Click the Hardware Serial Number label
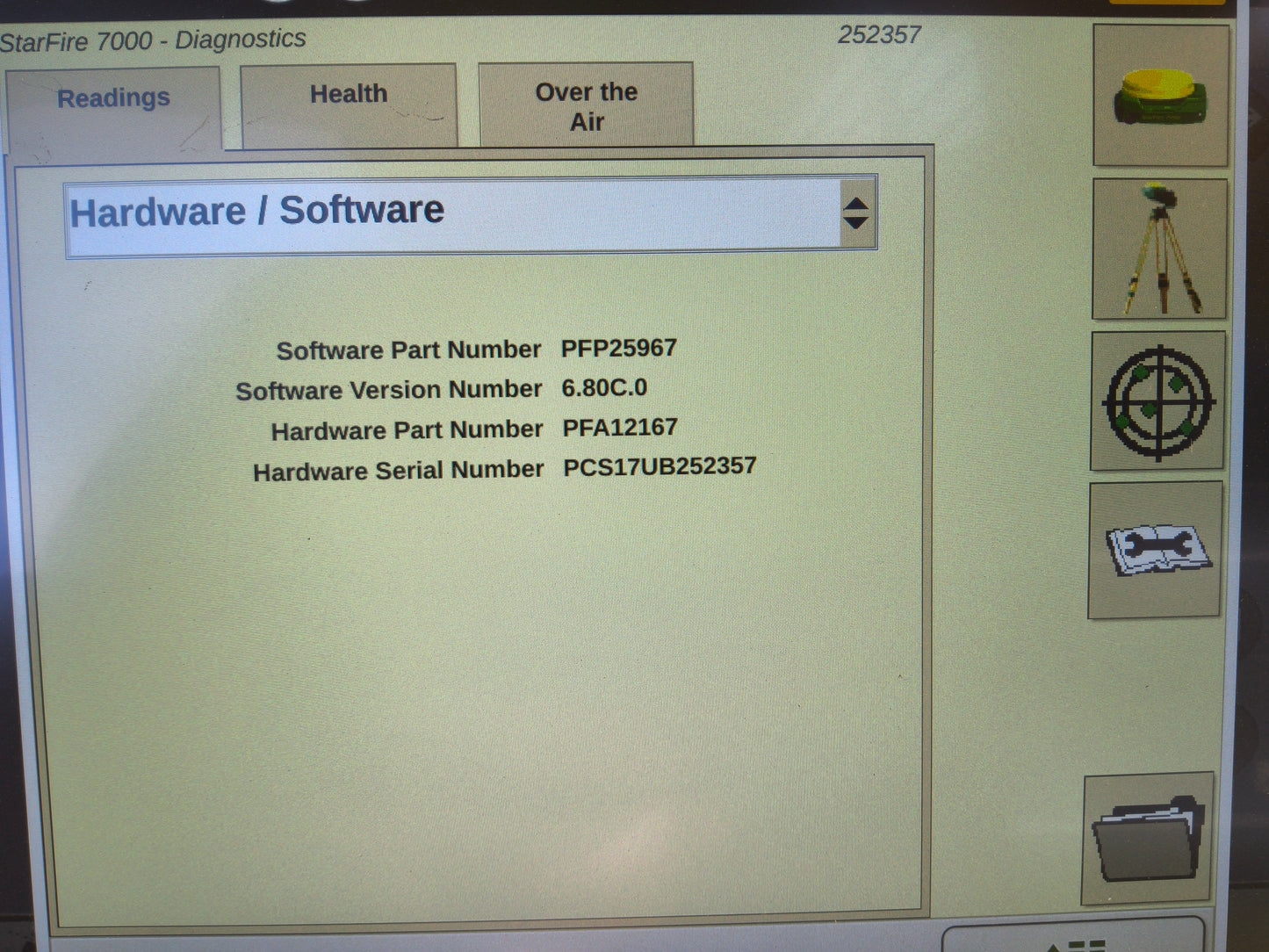1269x952 pixels. (x=398, y=471)
